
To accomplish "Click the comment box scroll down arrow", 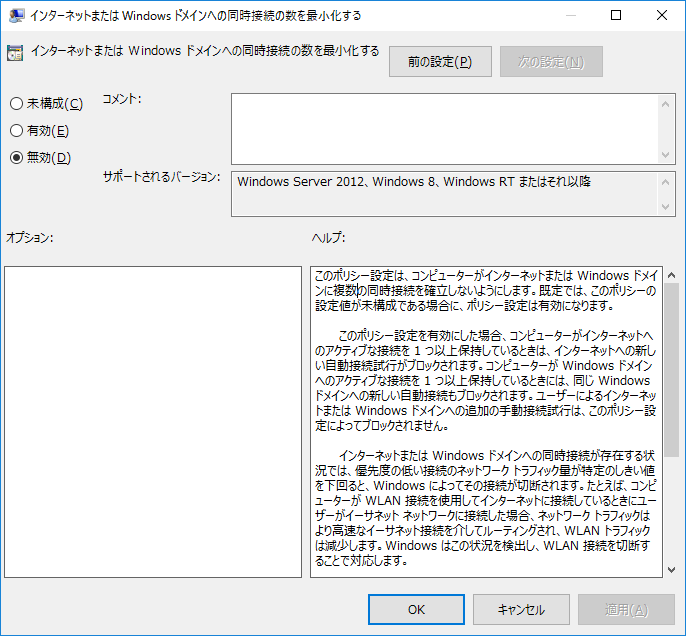I will pyautogui.click(x=665, y=154).
